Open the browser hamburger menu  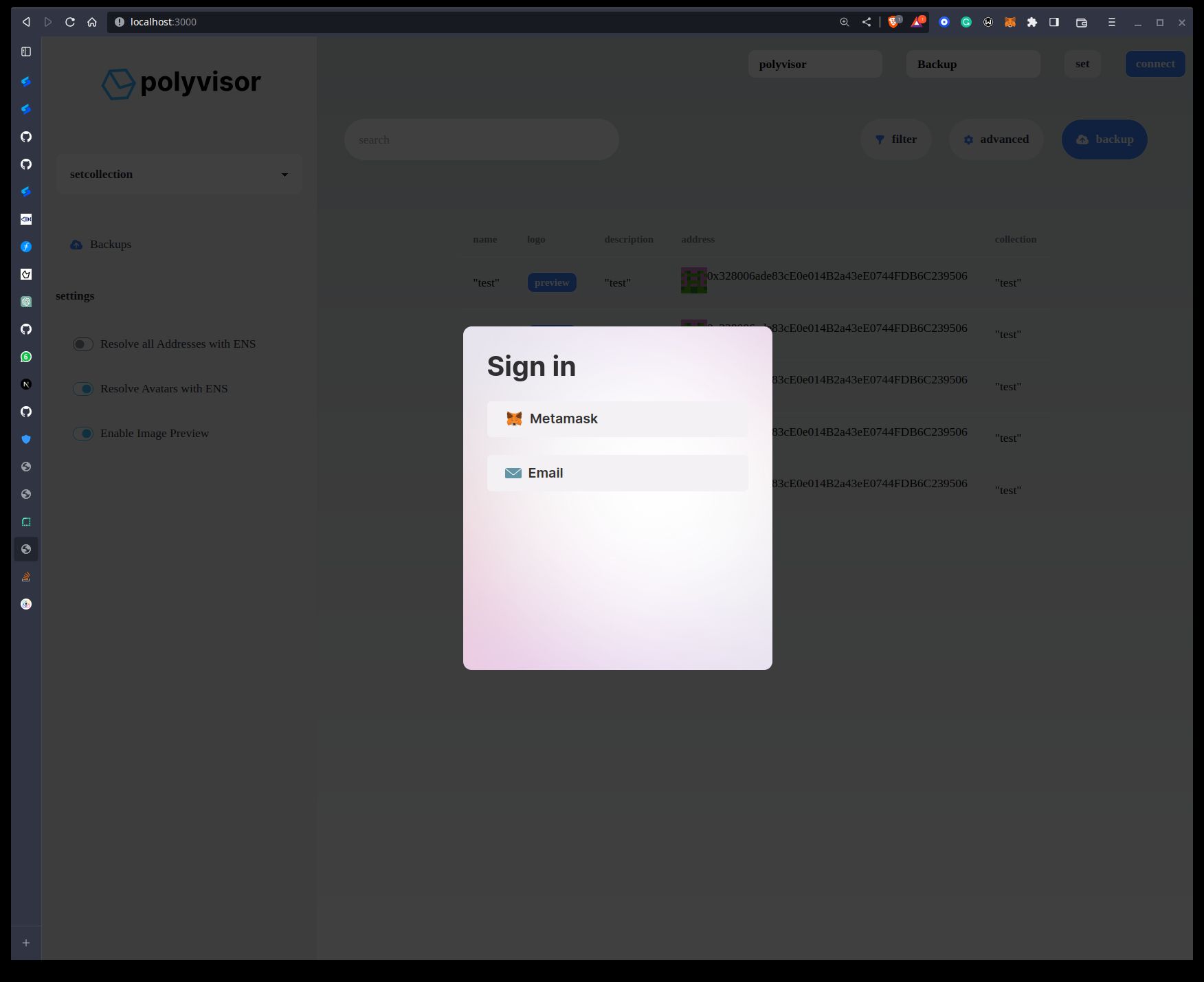pos(1111,22)
